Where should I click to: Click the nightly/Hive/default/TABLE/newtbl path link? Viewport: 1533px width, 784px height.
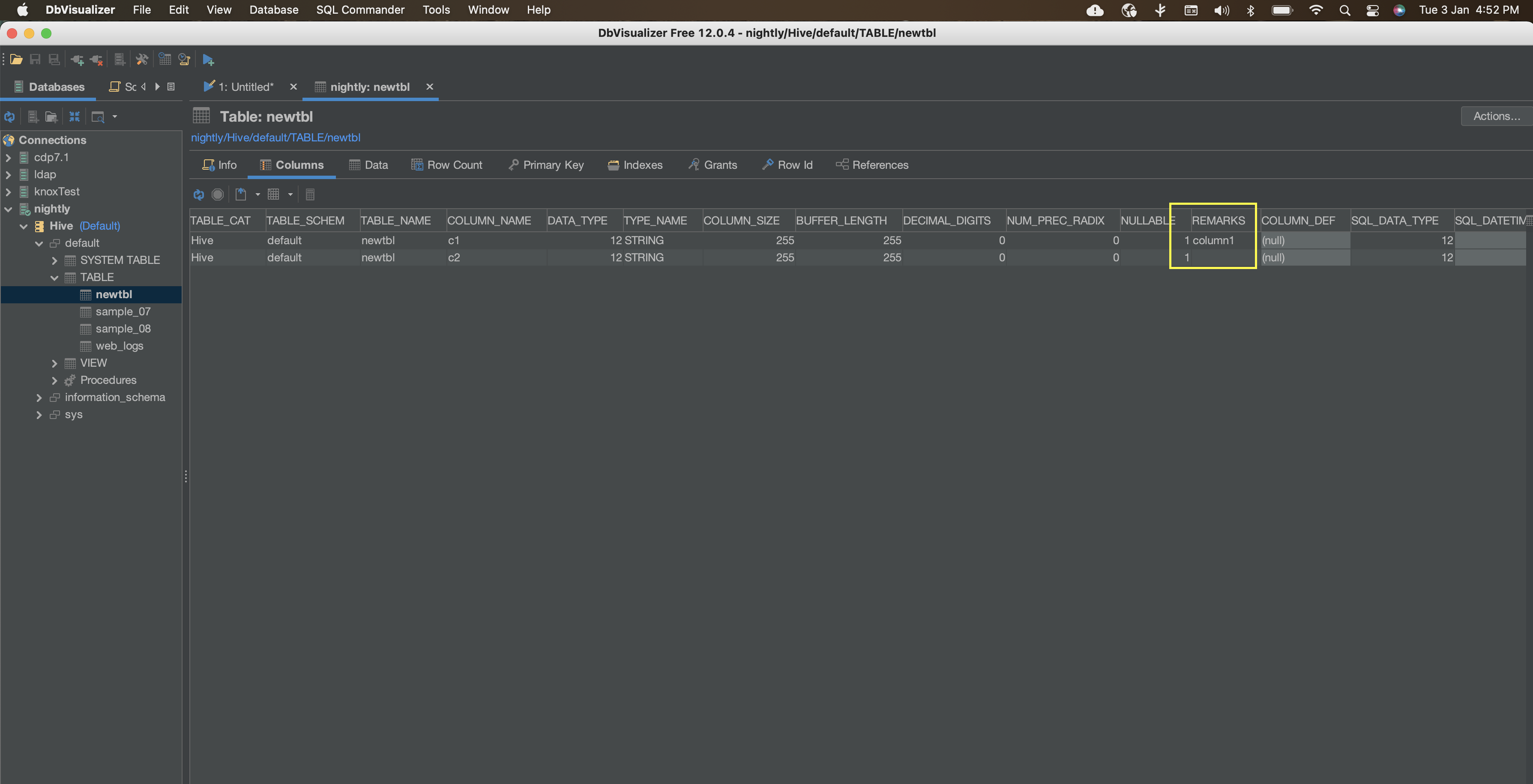(275, 138)
